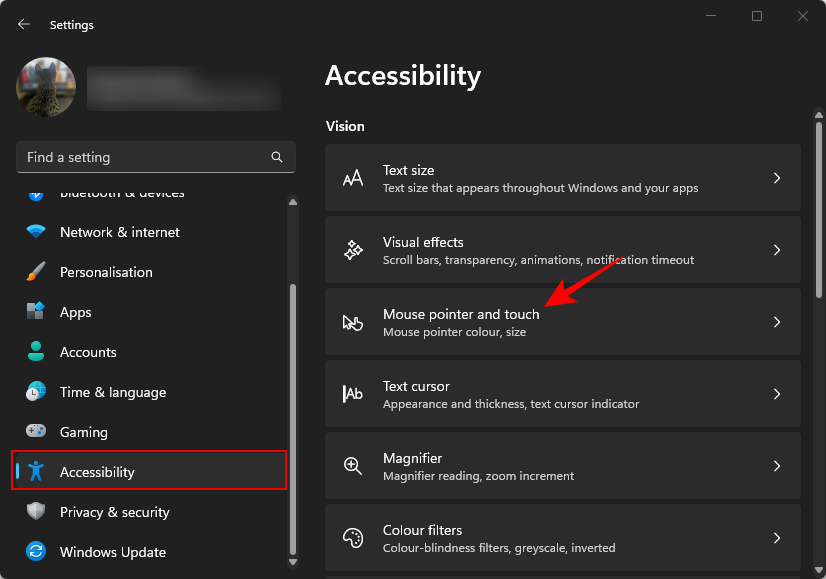Screen dimensions: 826x579
Task: Minimize the Settings window
Action: pyautogui.click(x=711, y=16)
